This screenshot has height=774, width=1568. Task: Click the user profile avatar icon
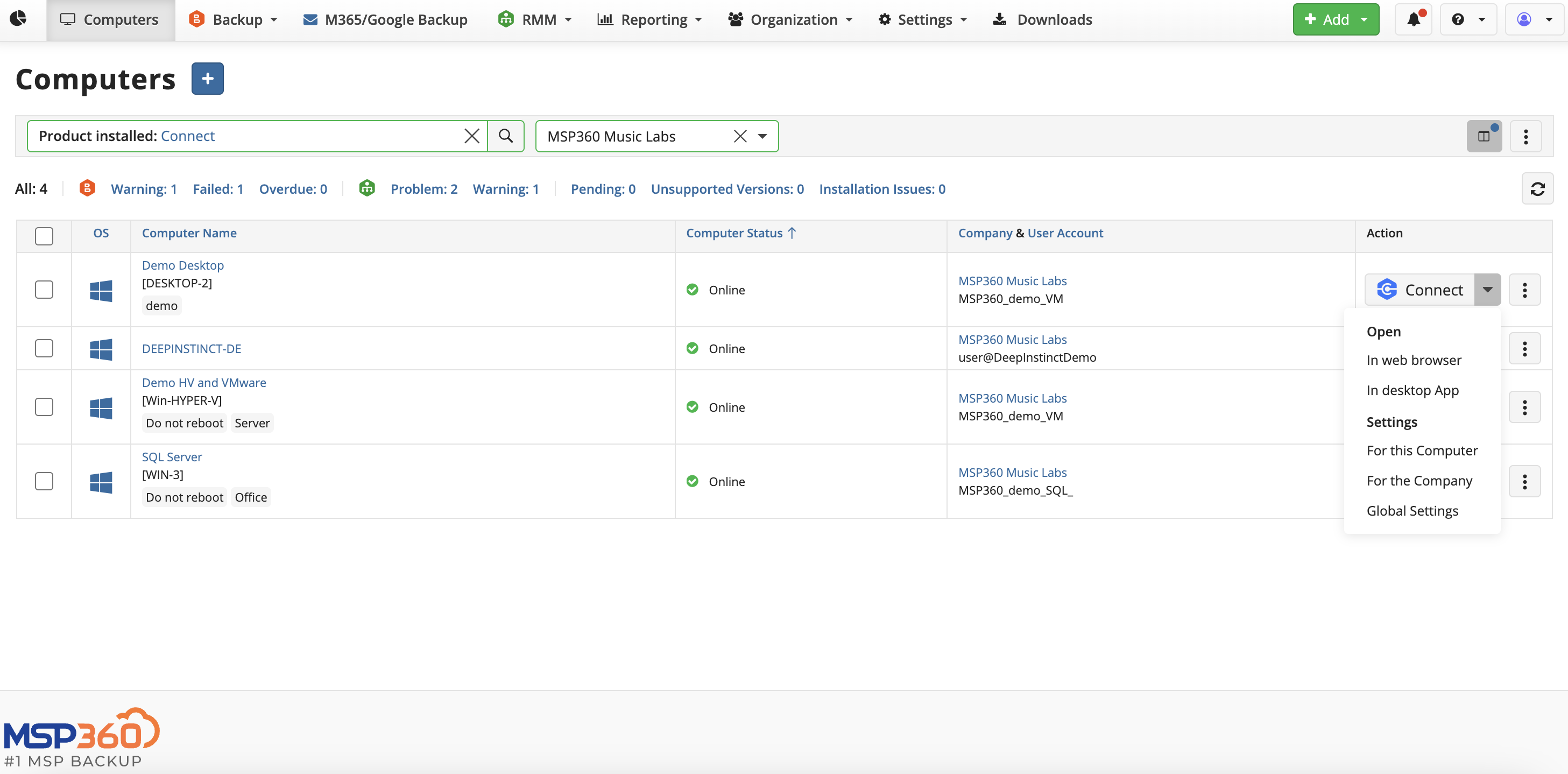[1523, 19]
